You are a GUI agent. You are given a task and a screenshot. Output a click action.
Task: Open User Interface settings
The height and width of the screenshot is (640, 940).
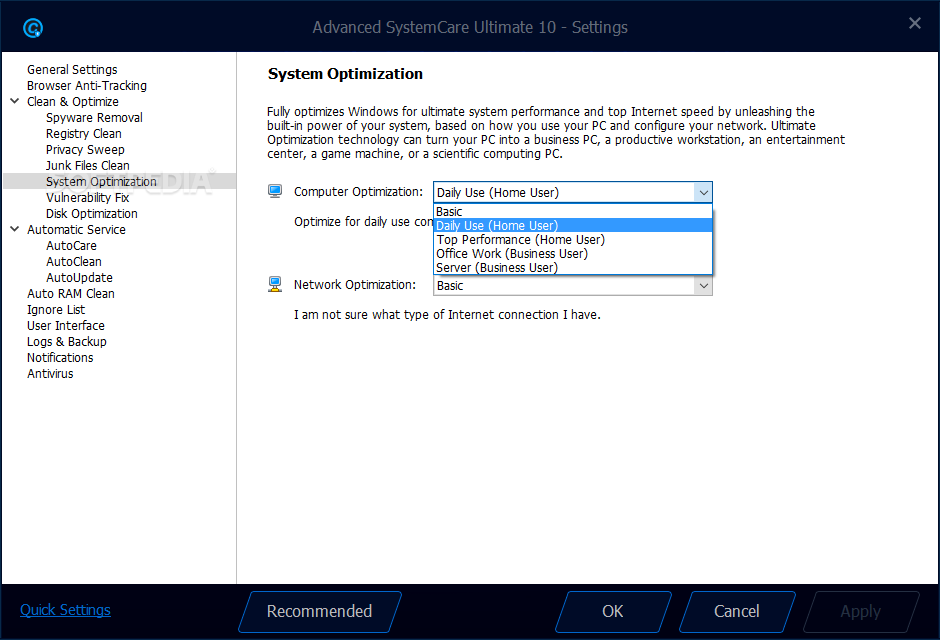click(66, 325)
